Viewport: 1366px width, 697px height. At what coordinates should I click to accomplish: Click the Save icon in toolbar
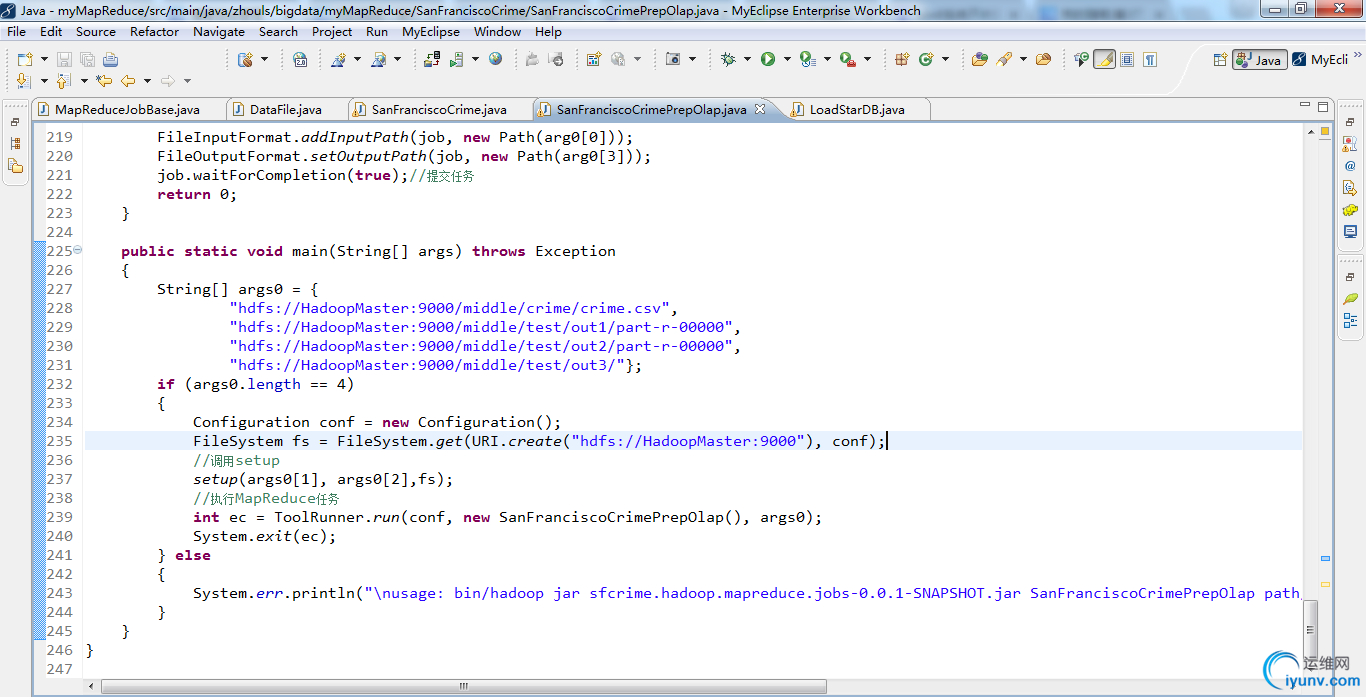tap(64, 59)
